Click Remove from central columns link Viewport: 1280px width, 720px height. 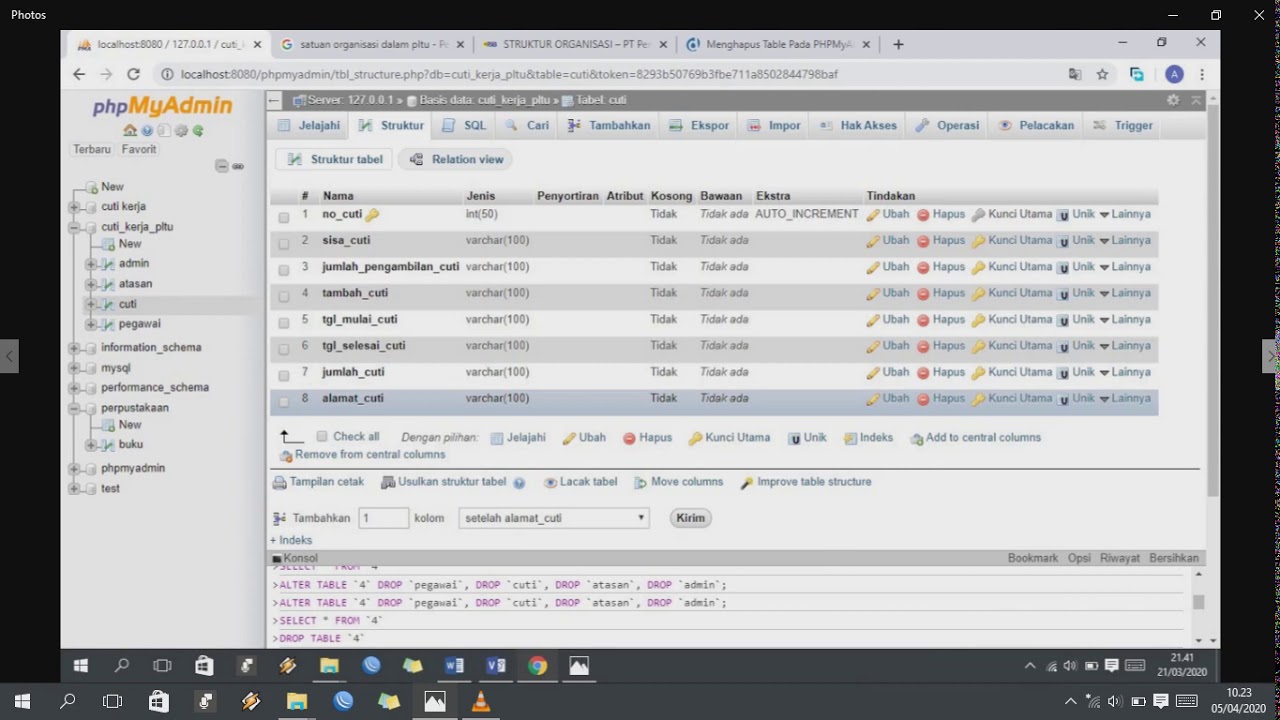click(x=362, y=455)
